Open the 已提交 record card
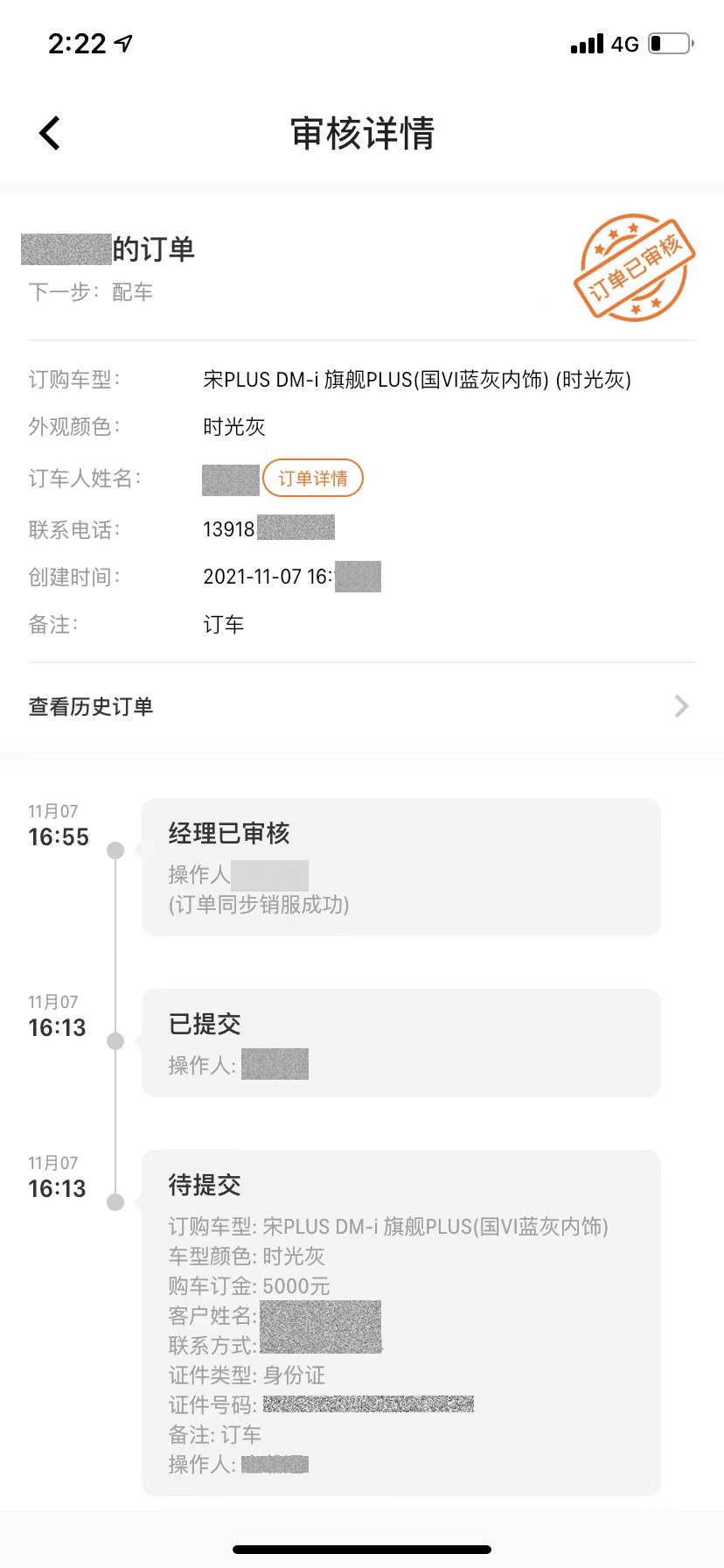Screen dimensions: 724x1568 click(400, 1042)
